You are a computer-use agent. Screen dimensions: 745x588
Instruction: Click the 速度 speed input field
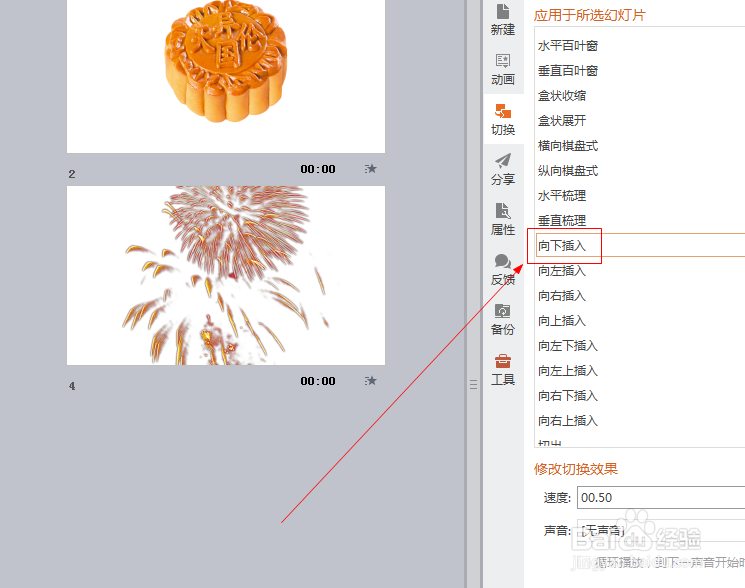[661, 498]
